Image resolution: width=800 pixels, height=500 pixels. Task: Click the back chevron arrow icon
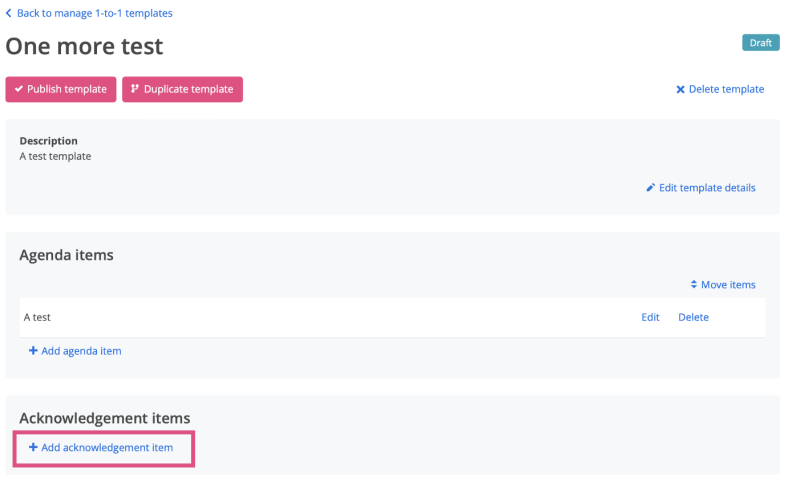pos(9,13)
